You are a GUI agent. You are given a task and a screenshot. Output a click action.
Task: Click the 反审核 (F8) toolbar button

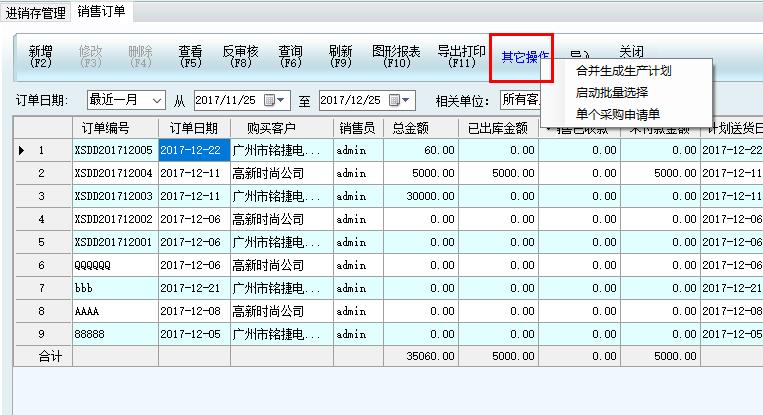pyautogui.click(x=240, y=57)
